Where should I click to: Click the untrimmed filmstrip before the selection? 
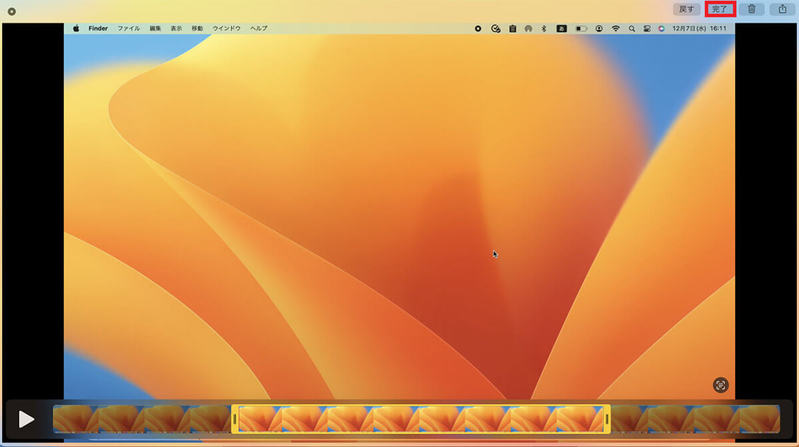142,419
